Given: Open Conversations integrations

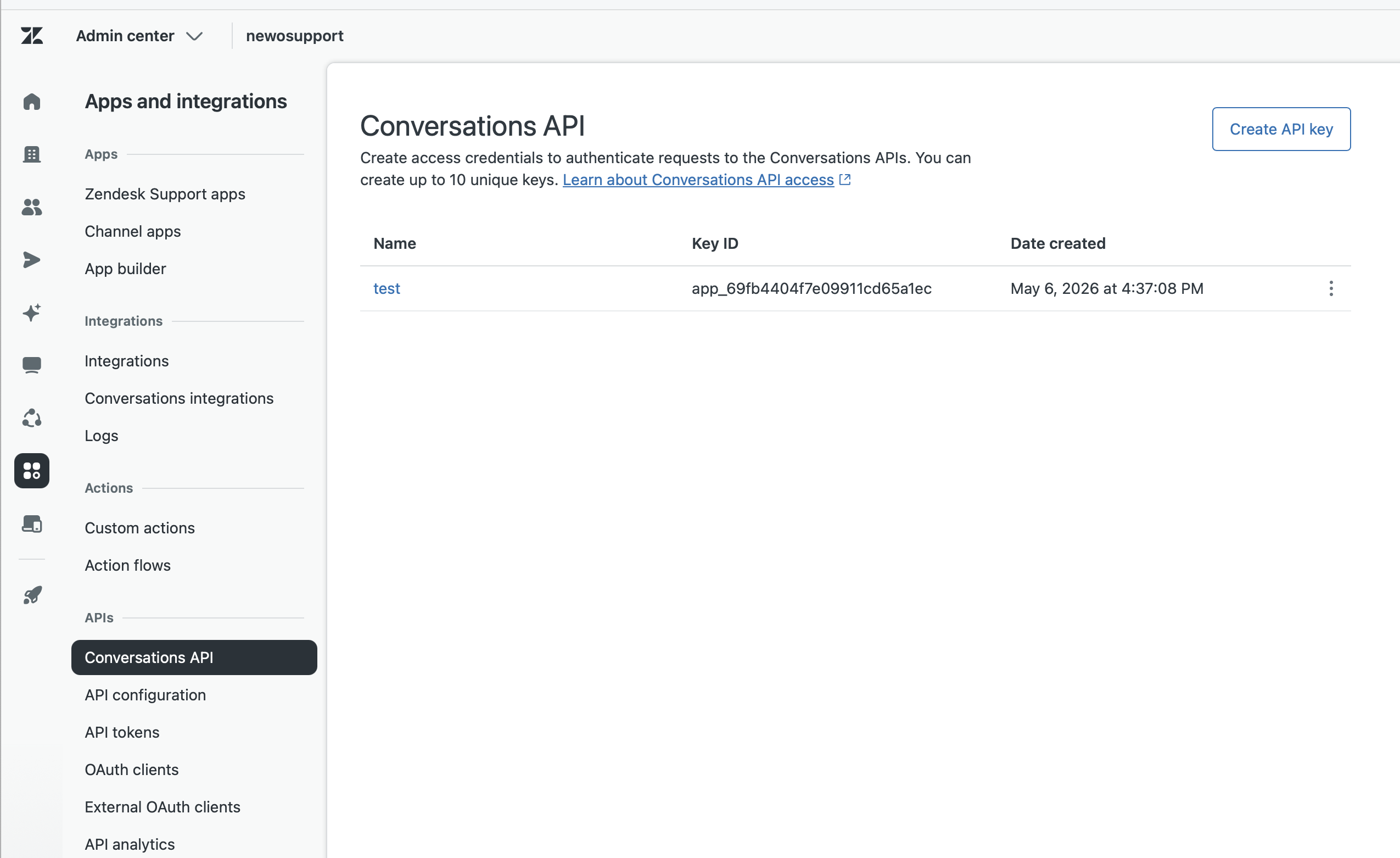Looking at the screenshot, I should [179, 398].
